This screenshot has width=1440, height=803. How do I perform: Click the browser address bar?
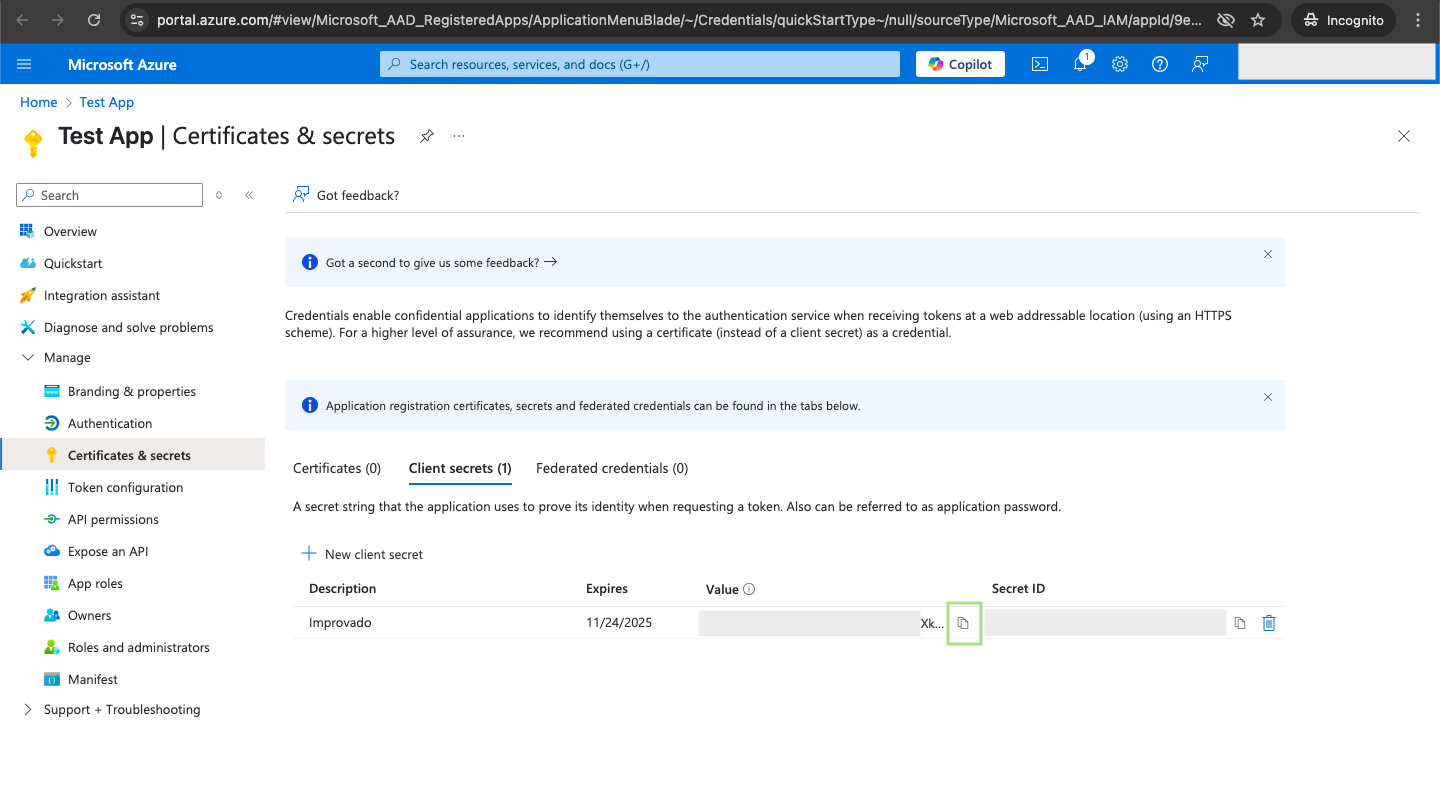click(680, 20)
